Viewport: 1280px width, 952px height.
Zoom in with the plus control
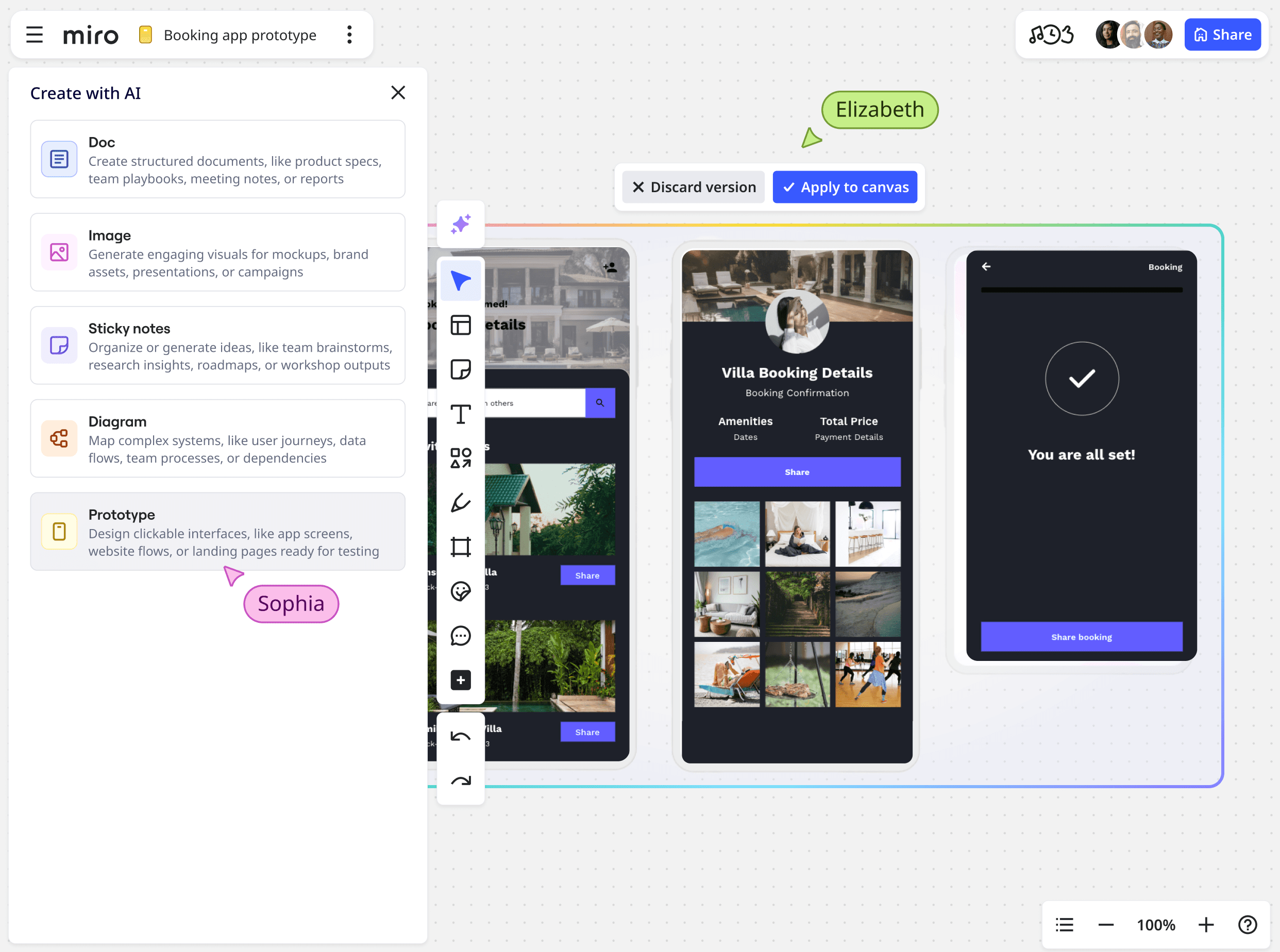[1206, 925]
